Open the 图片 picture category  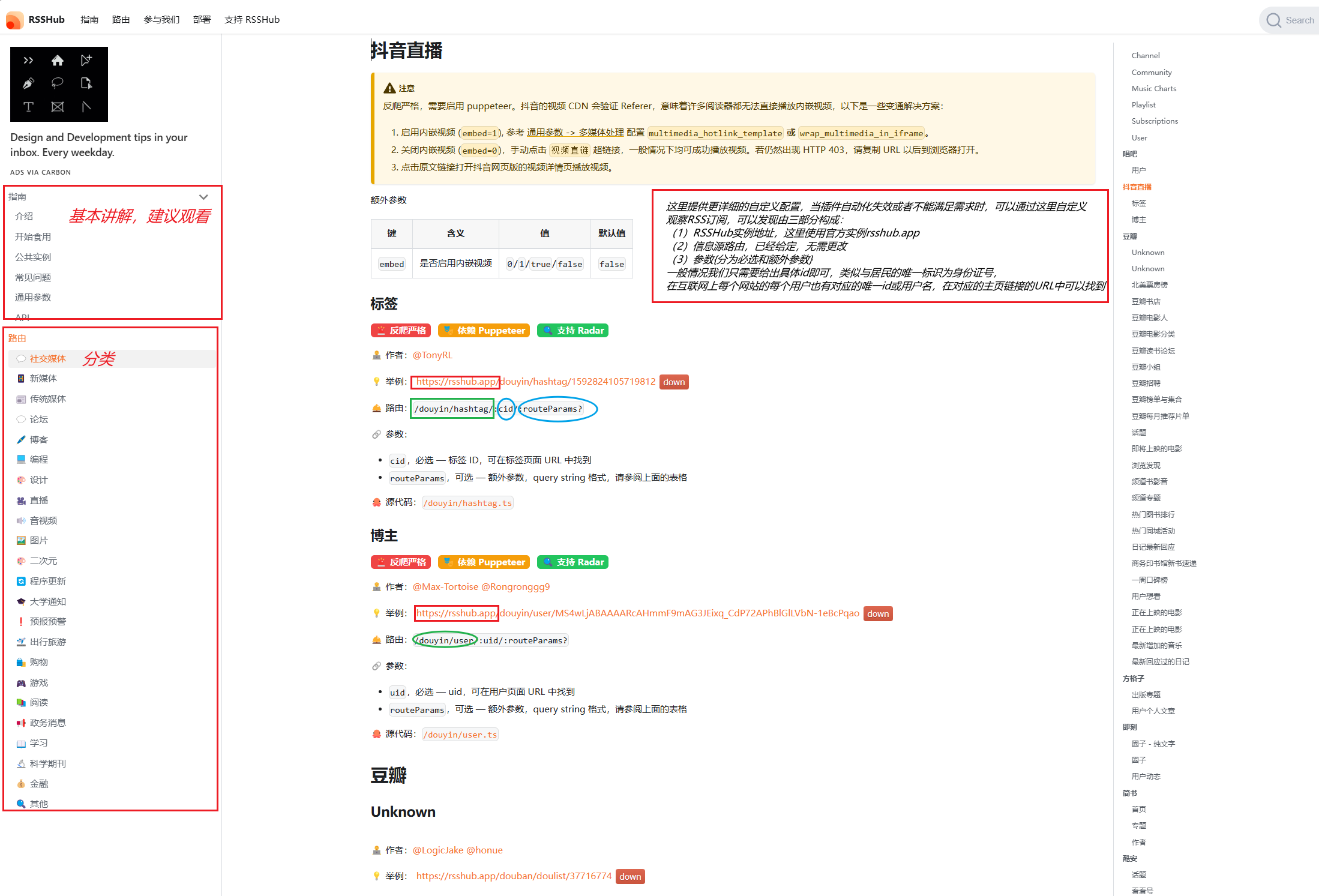tap(38, 540)
